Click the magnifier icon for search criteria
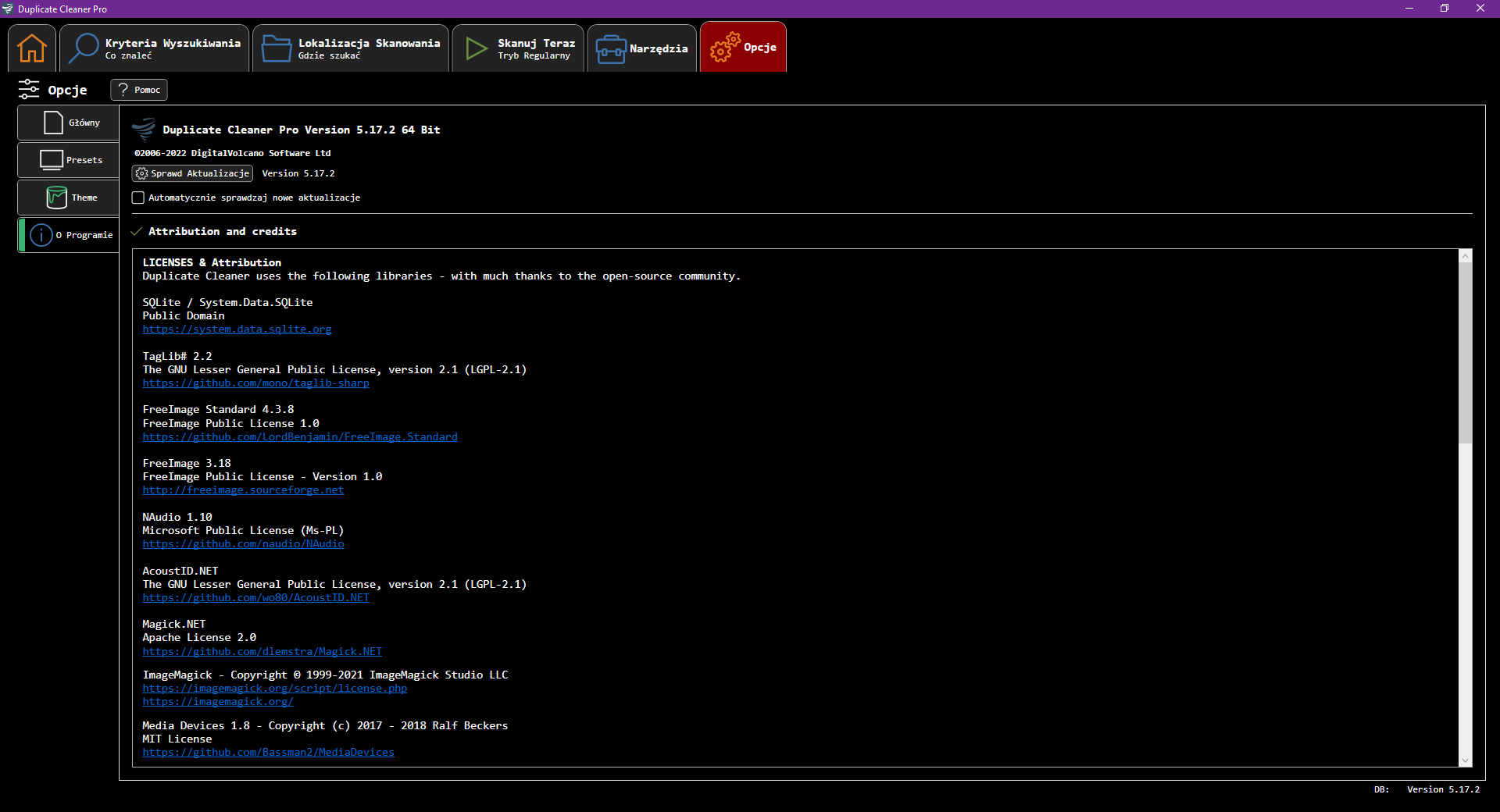Viewport: 1500px width, 812px height. [84, 48]
